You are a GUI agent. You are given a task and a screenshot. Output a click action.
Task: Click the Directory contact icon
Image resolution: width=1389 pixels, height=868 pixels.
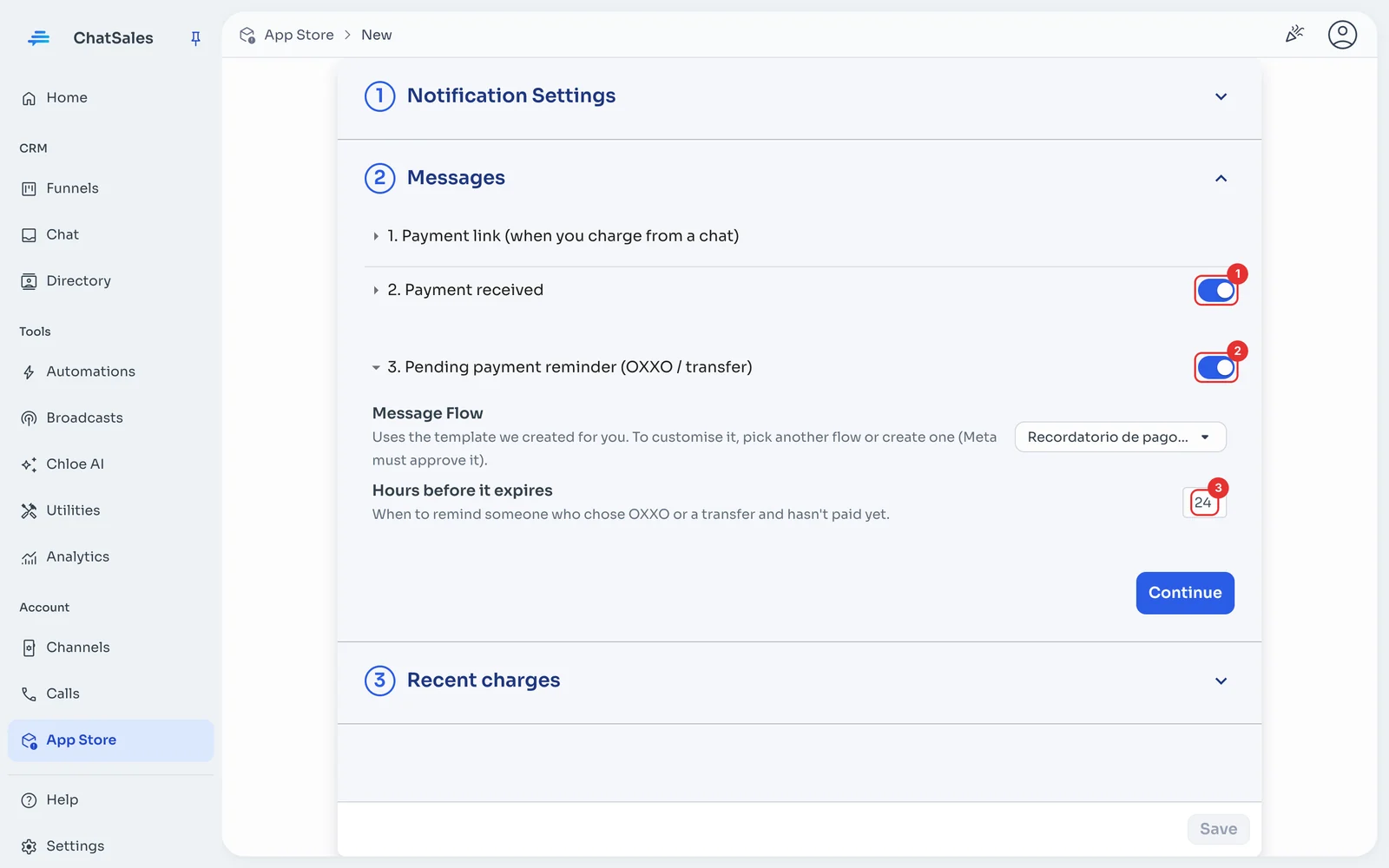(29, 281)
